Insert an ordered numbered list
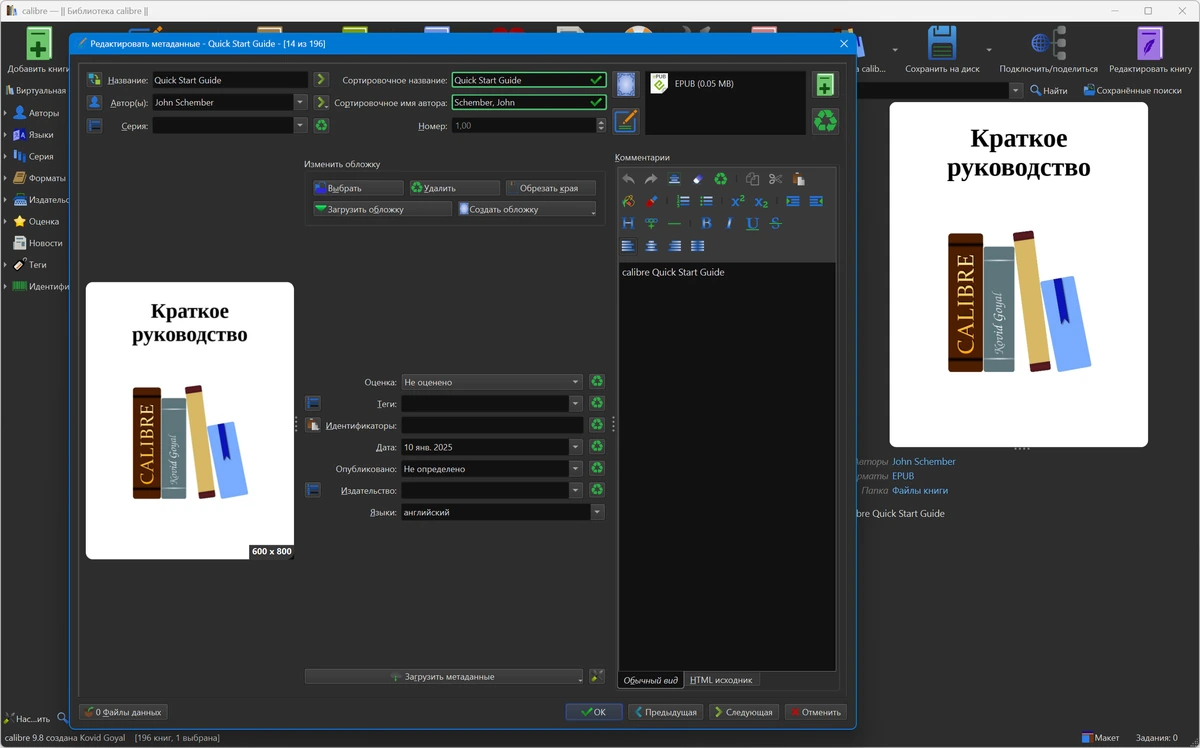Screen dimensions: 1200x748 click(x=683, y=201)
